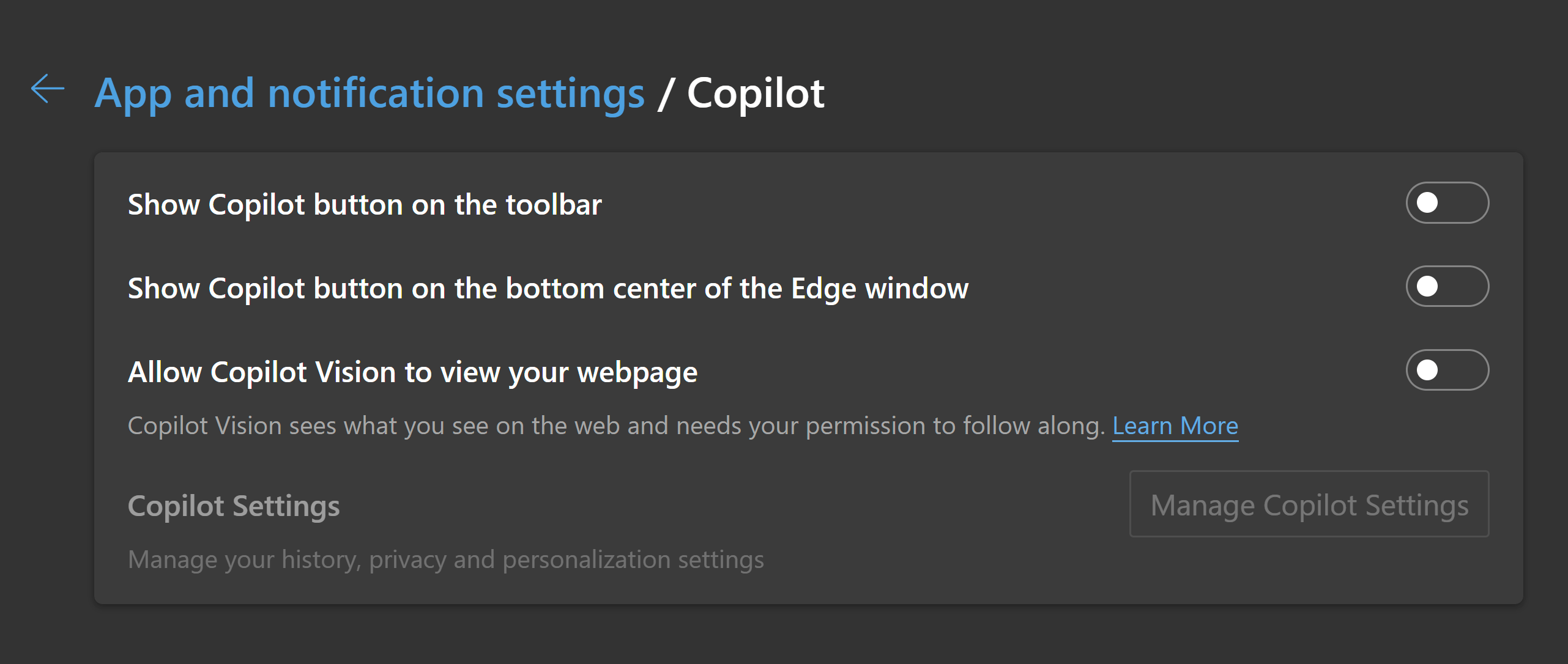Turn on Allow Copilot Vision switch
Image resolution: width=1568 pixels, height=664 pixels.
tap(1447, 370)
